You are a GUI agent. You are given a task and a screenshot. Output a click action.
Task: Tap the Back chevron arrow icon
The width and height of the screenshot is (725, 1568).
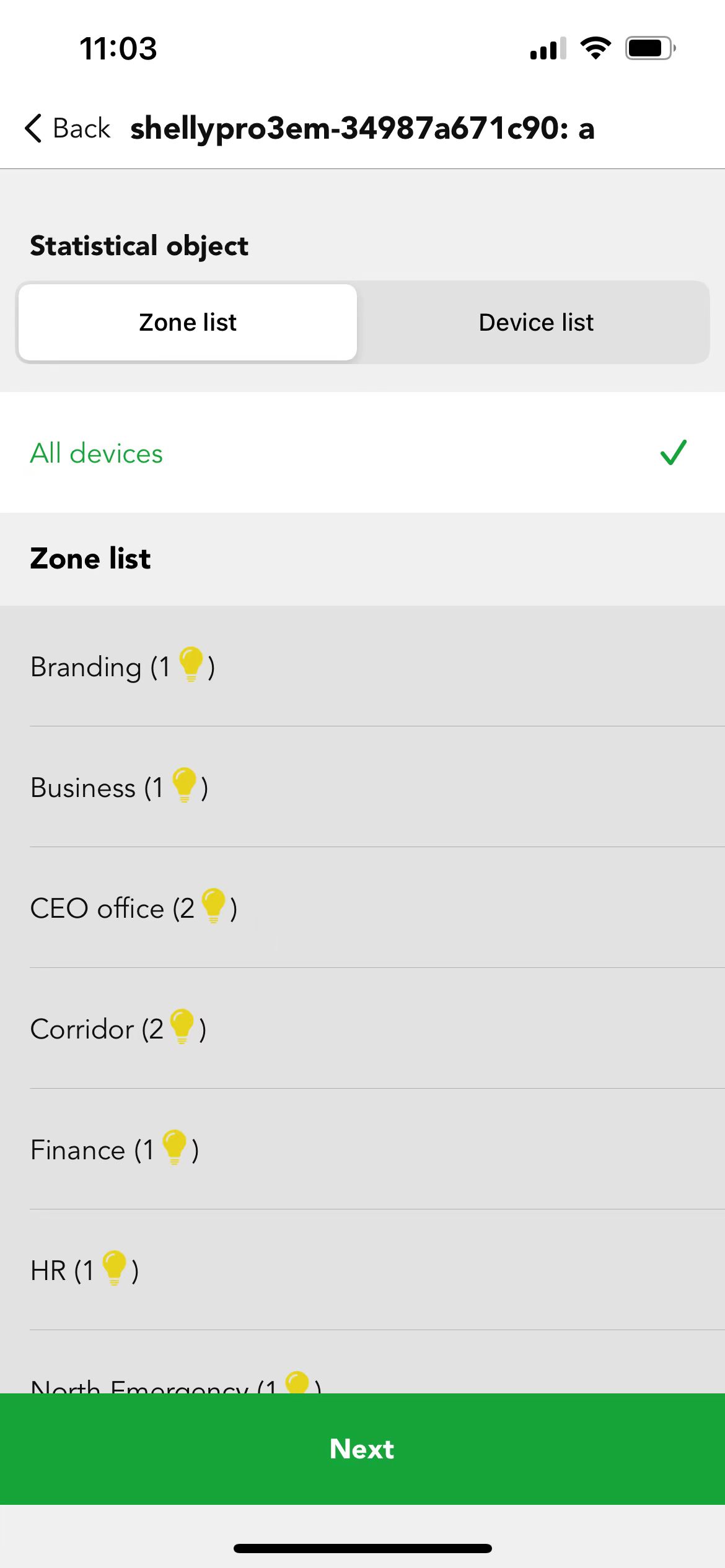(x=33, y=128)
